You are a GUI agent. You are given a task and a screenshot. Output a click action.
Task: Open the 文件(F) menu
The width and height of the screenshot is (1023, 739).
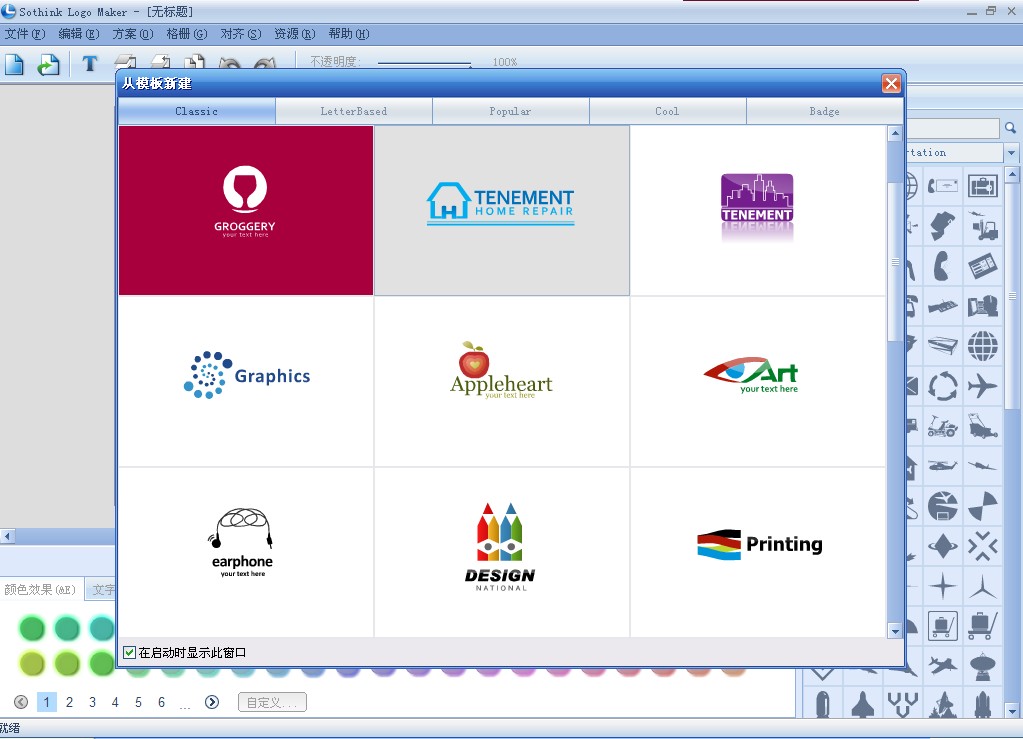[25, 34]
